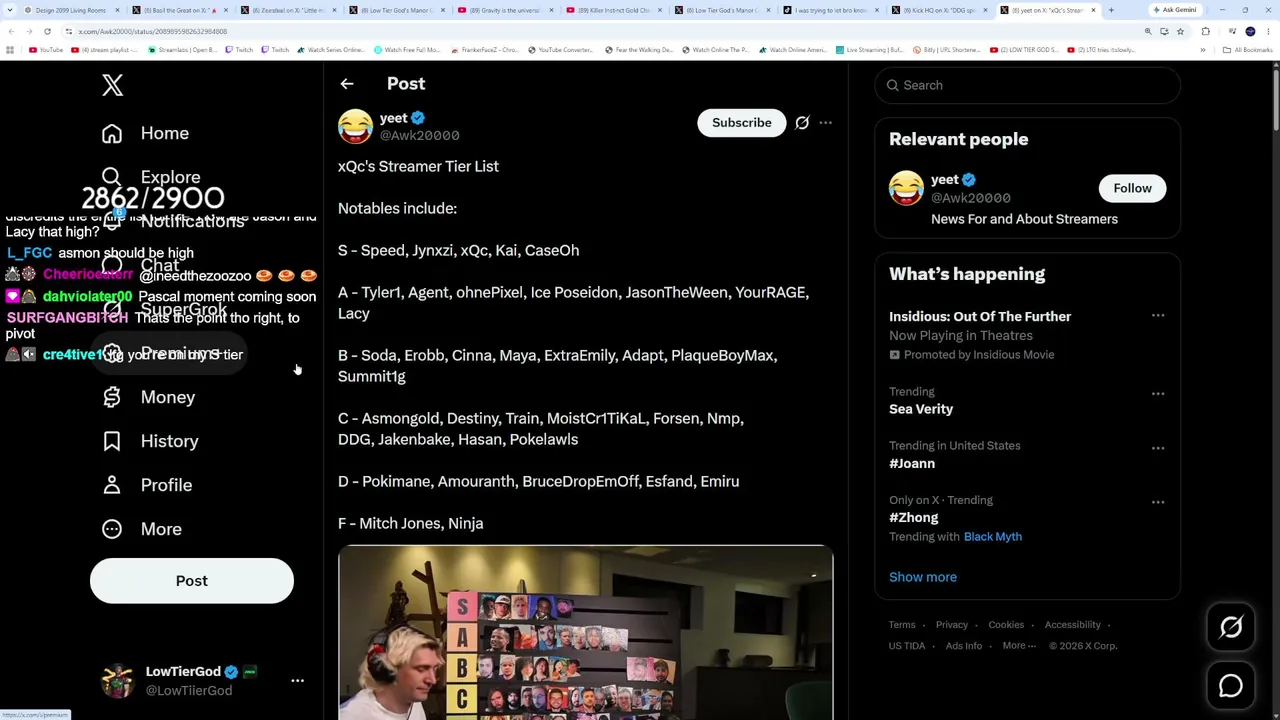Go back in browser history
1280x720 pixels.
point(11,32)
